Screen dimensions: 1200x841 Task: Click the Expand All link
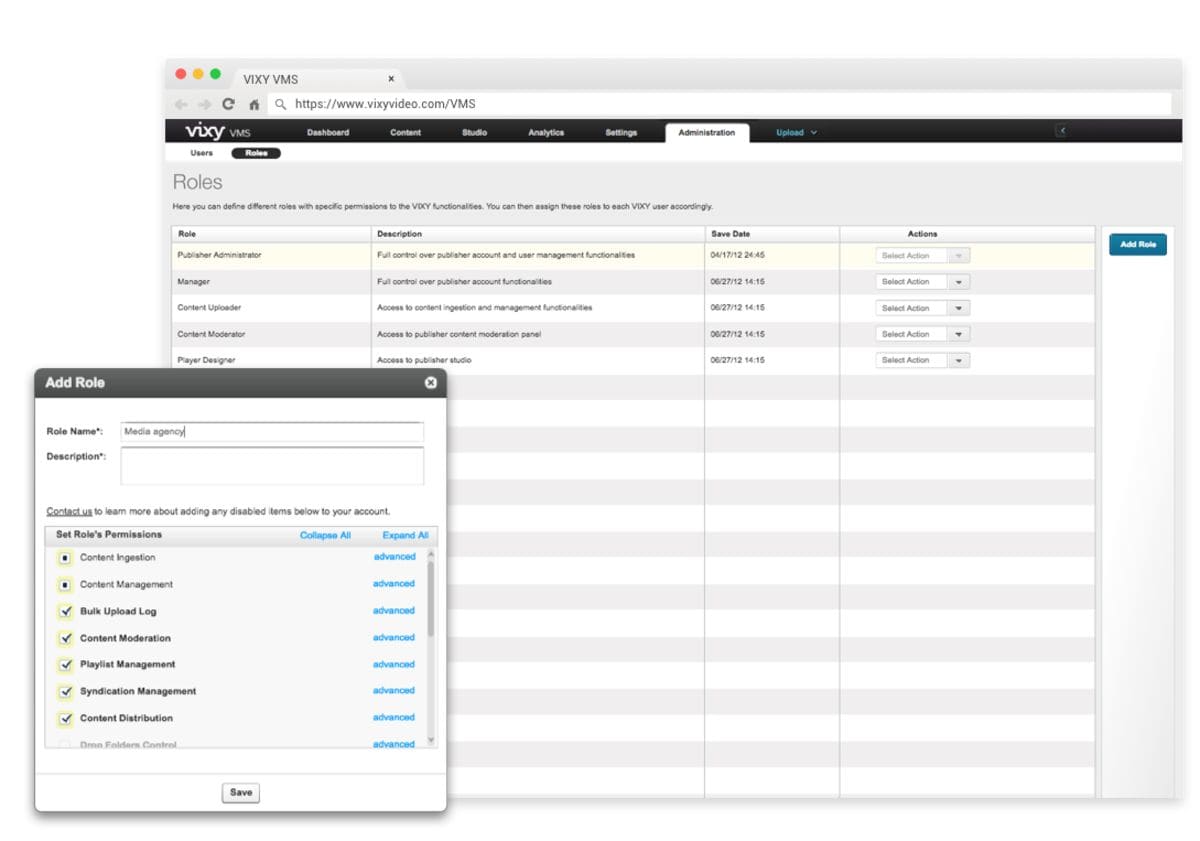[405, 535]
